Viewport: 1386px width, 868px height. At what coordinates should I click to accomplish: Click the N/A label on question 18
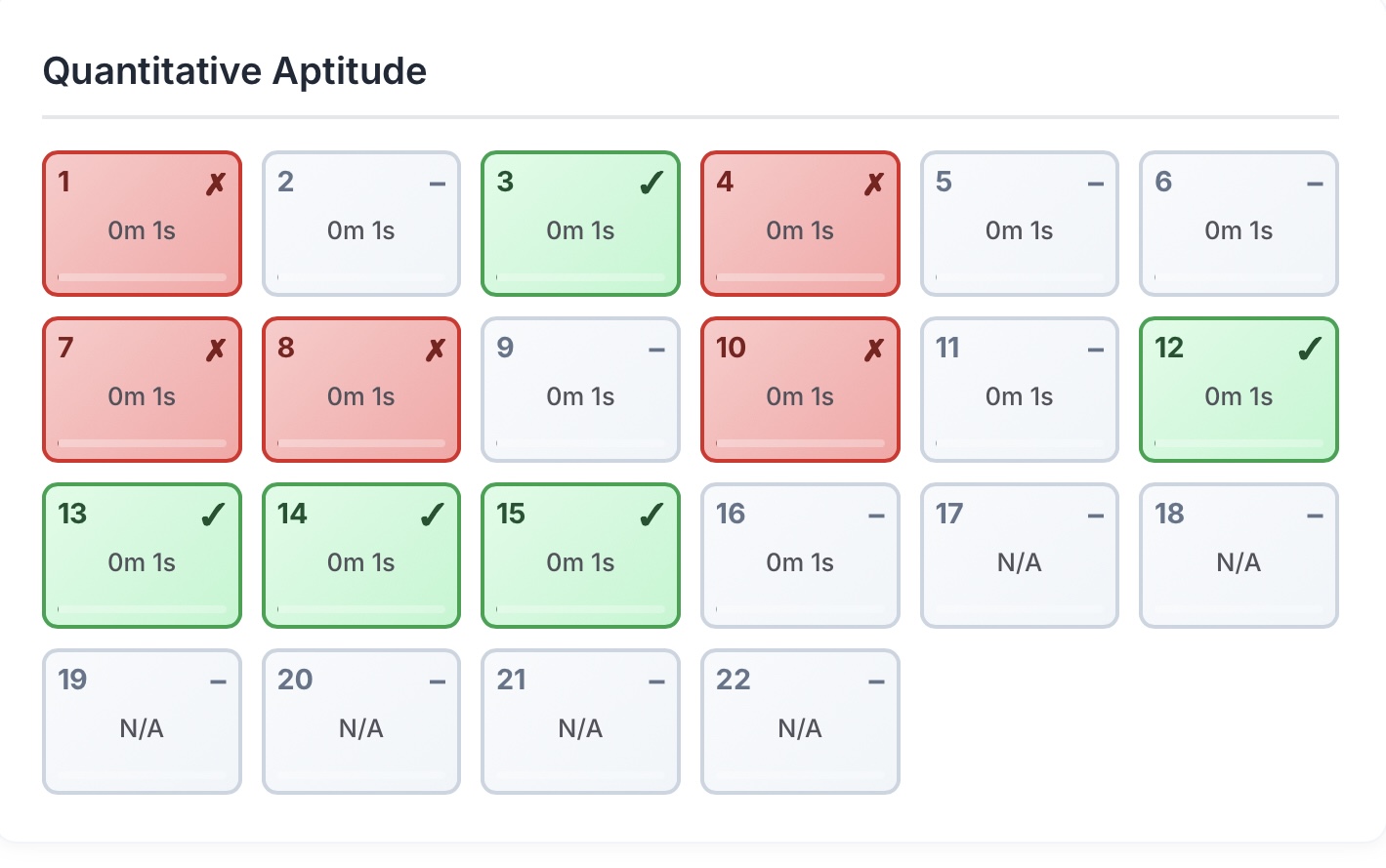pyautogui.click(x=1239, y=562)
